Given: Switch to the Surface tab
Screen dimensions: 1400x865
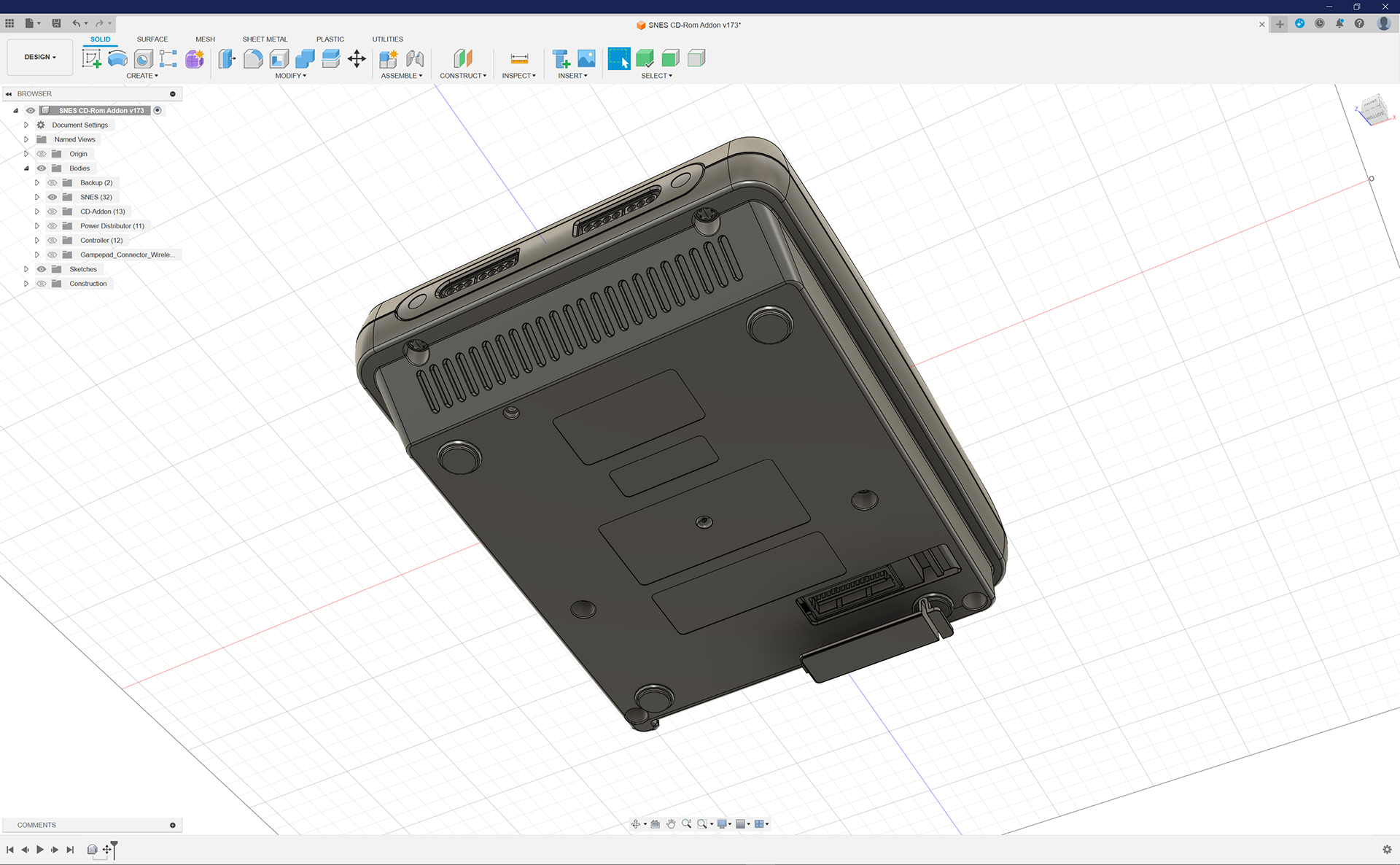Looking at the screenshot, I should click(152, 39).
